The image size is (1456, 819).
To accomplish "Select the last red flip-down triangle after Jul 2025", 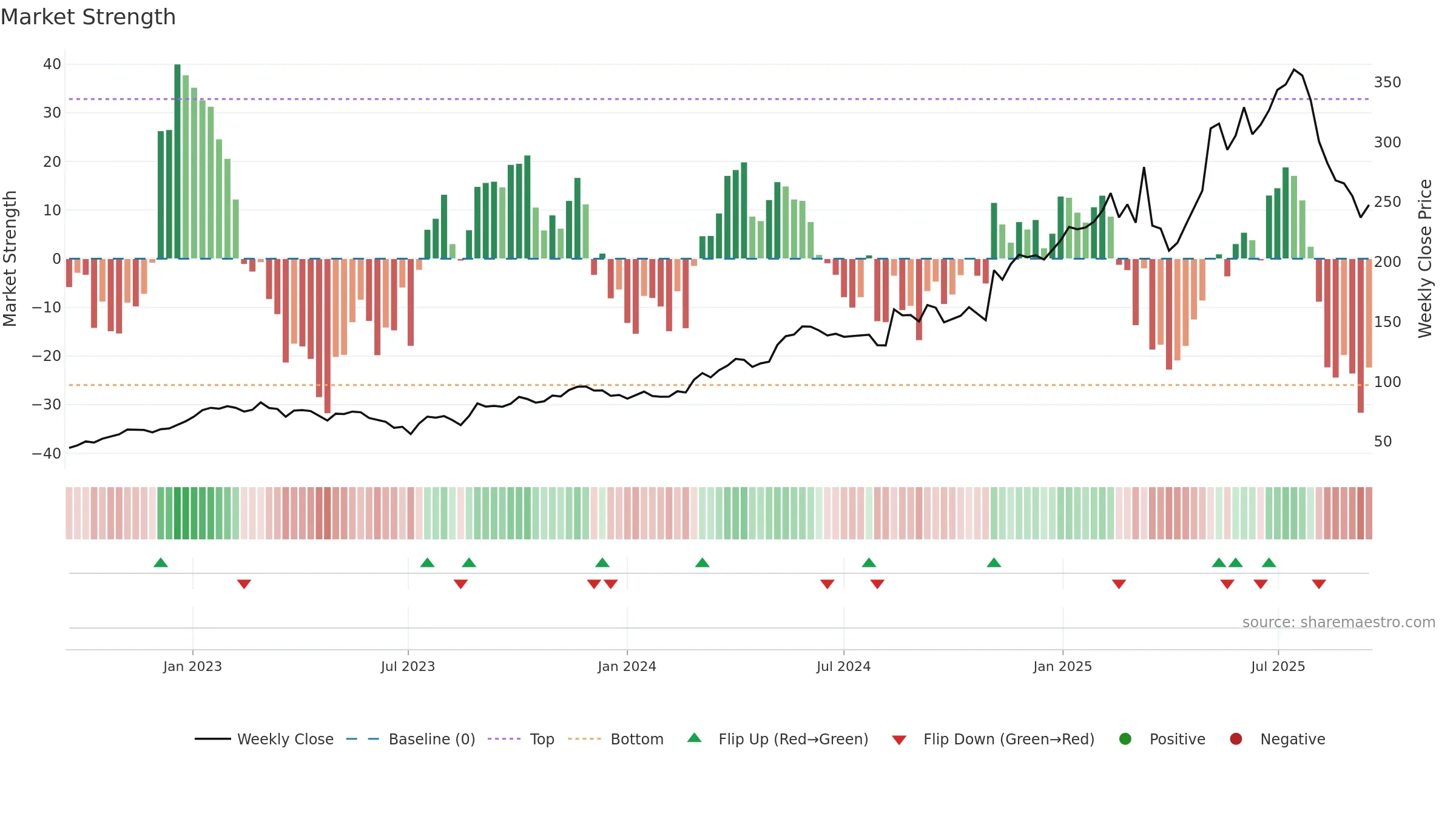I will [1319, 584].
